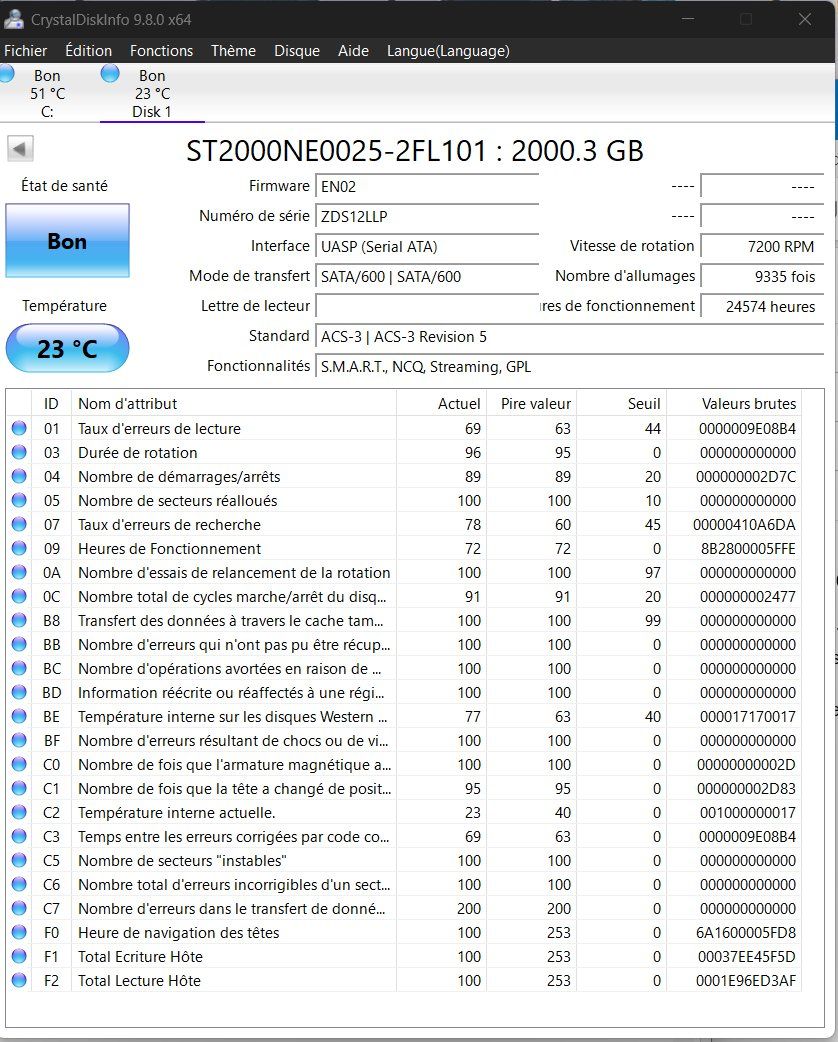Click status orb for attribute F0
Viewport: 838px width, 1042px height.
pyautogui.click(x=19, y=932)
